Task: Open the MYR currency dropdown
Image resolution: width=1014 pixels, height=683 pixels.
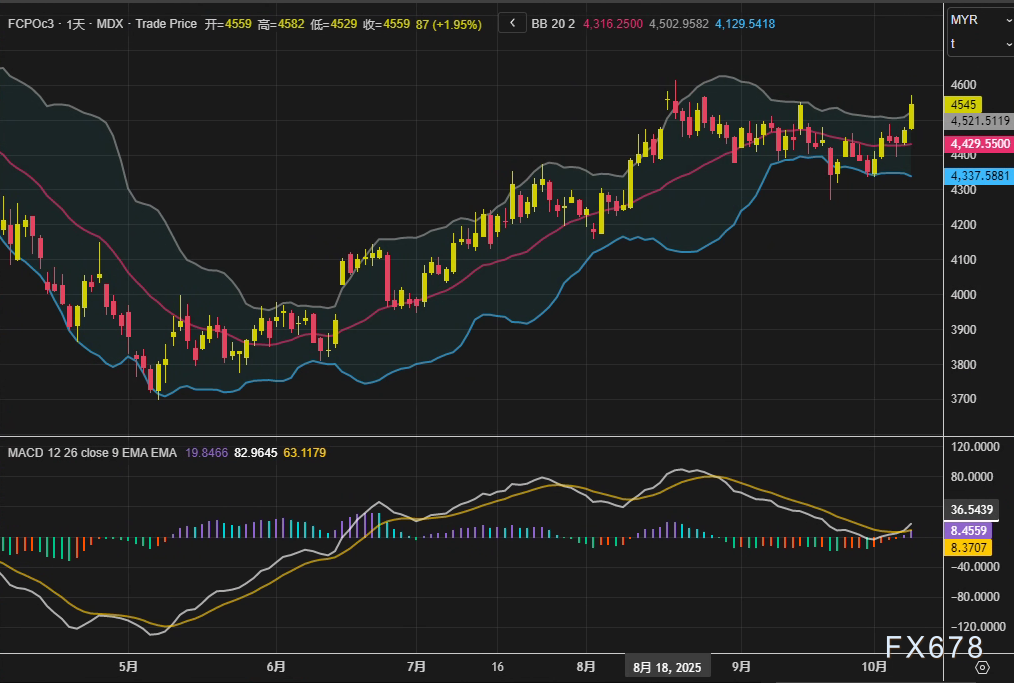Action: (x=979, y=20)
